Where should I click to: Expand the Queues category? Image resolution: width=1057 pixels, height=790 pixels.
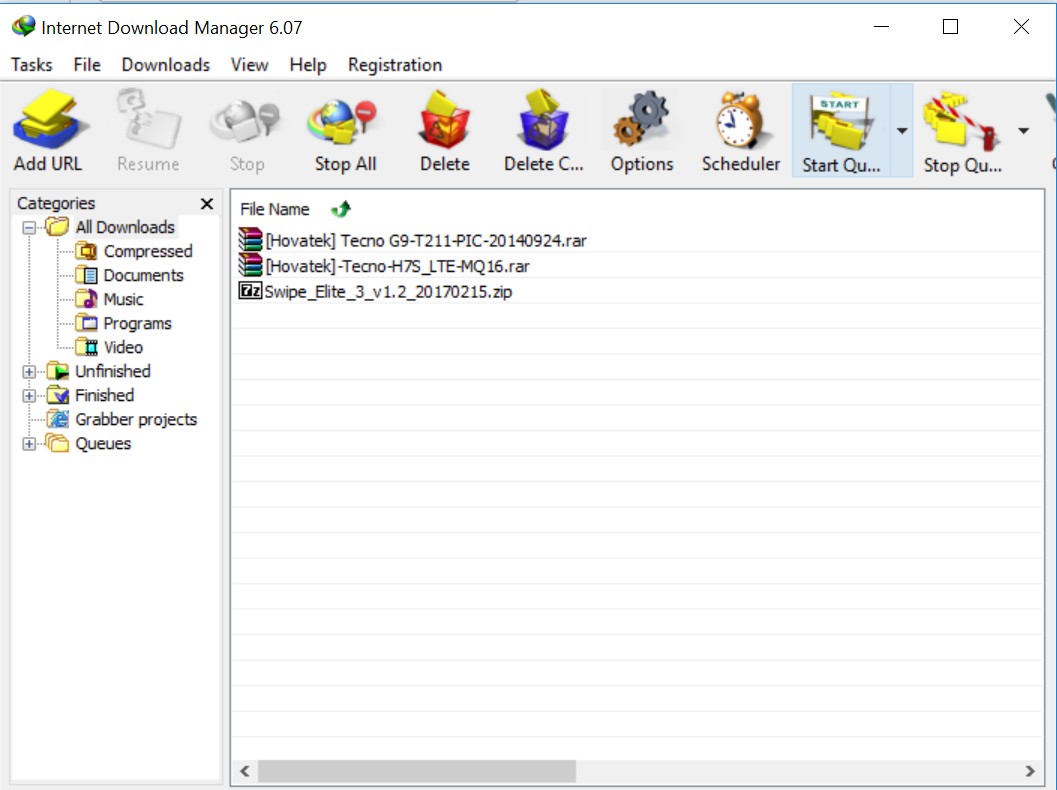click(28, 443)
